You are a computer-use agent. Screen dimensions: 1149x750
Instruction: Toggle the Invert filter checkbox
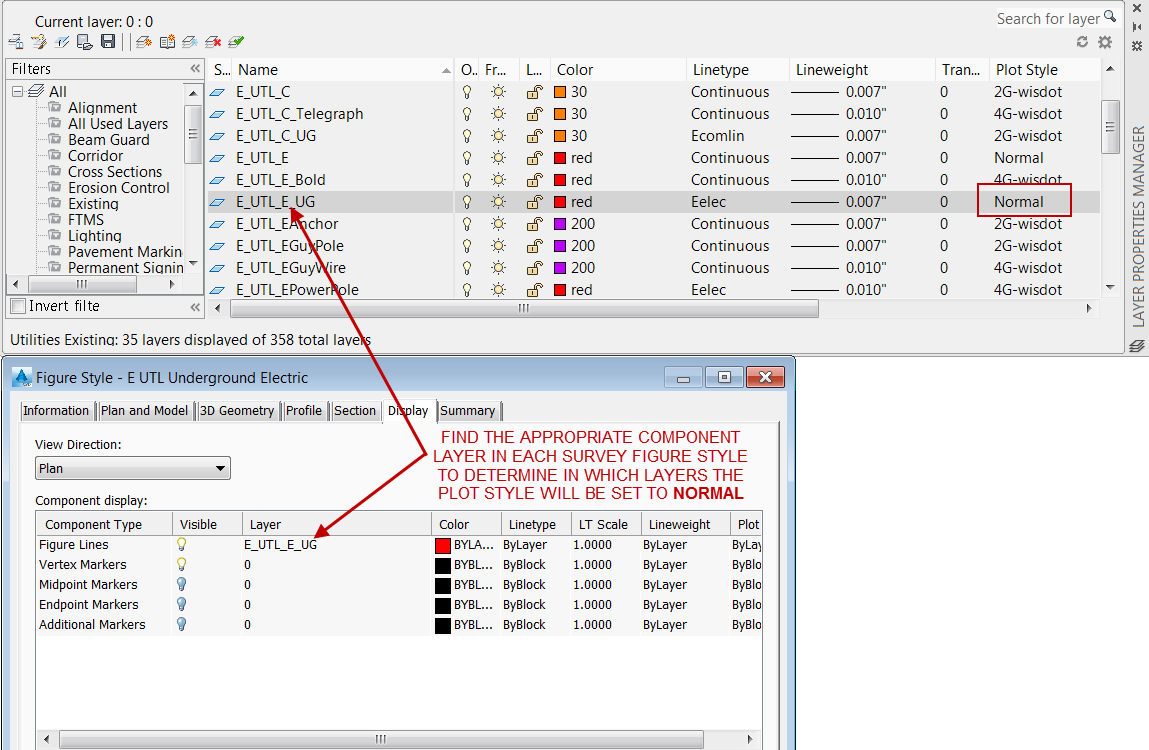18,306
